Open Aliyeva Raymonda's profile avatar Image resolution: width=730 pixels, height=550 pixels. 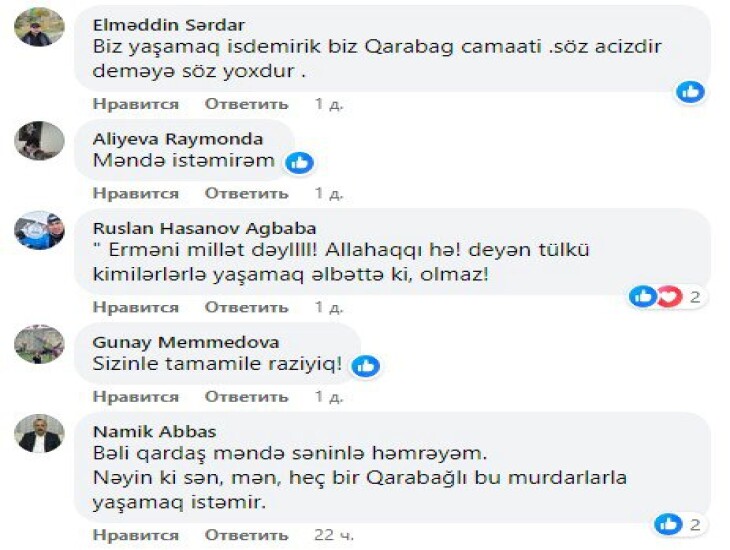tap(39, 141)
